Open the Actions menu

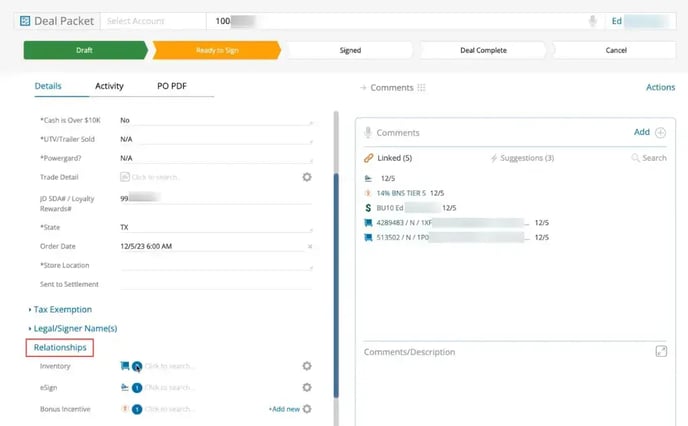coord(660,88)
